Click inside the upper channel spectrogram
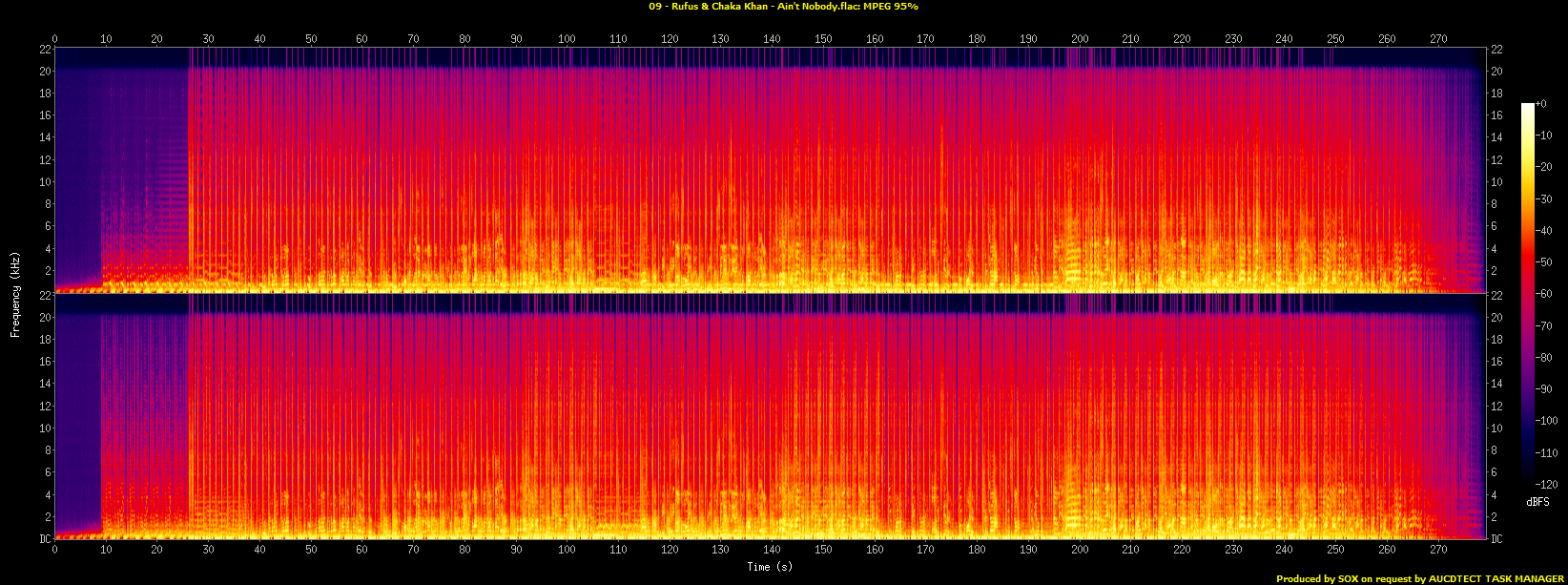 click(771, 170)
